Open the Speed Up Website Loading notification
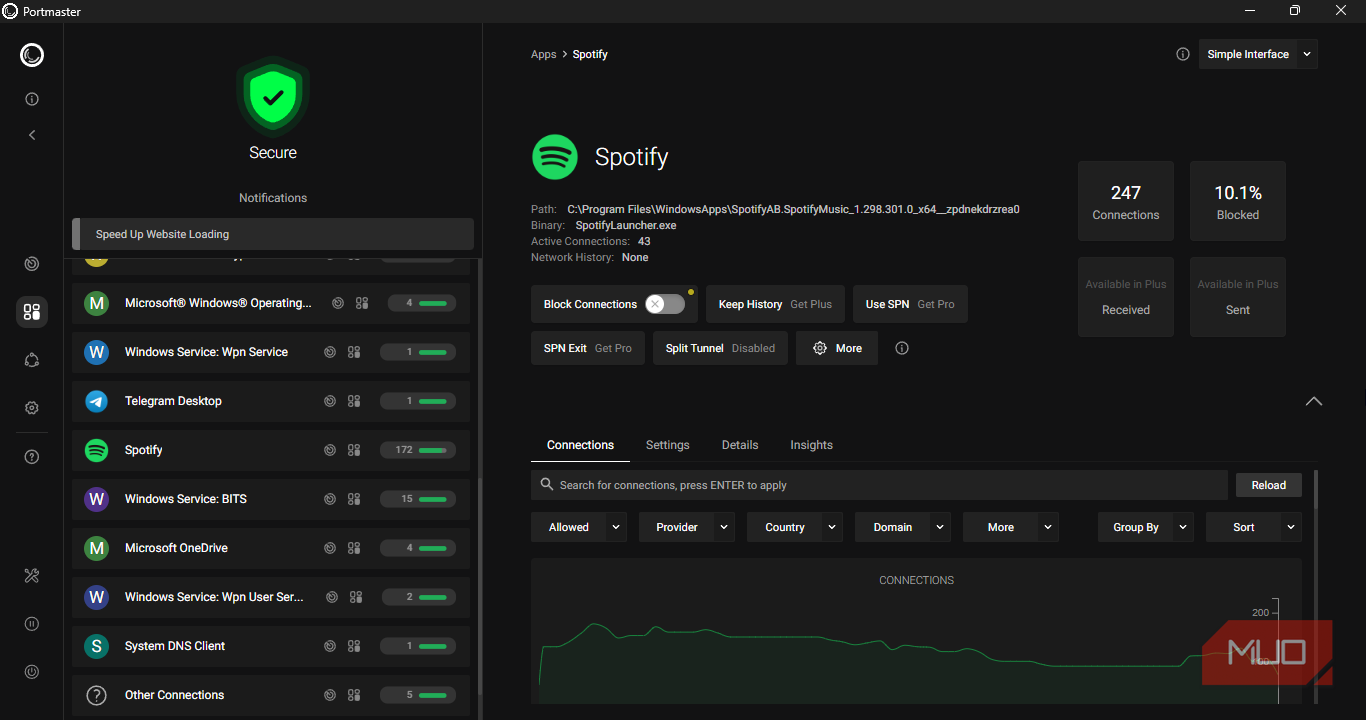This screenshot has height=720, width=1366. point(273,234)
